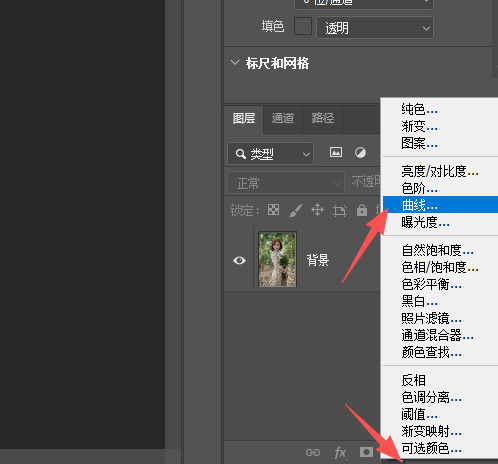
Task: Choose 可选颜色... adjustment
Action: pyautogui.click(x=440, y=449)
